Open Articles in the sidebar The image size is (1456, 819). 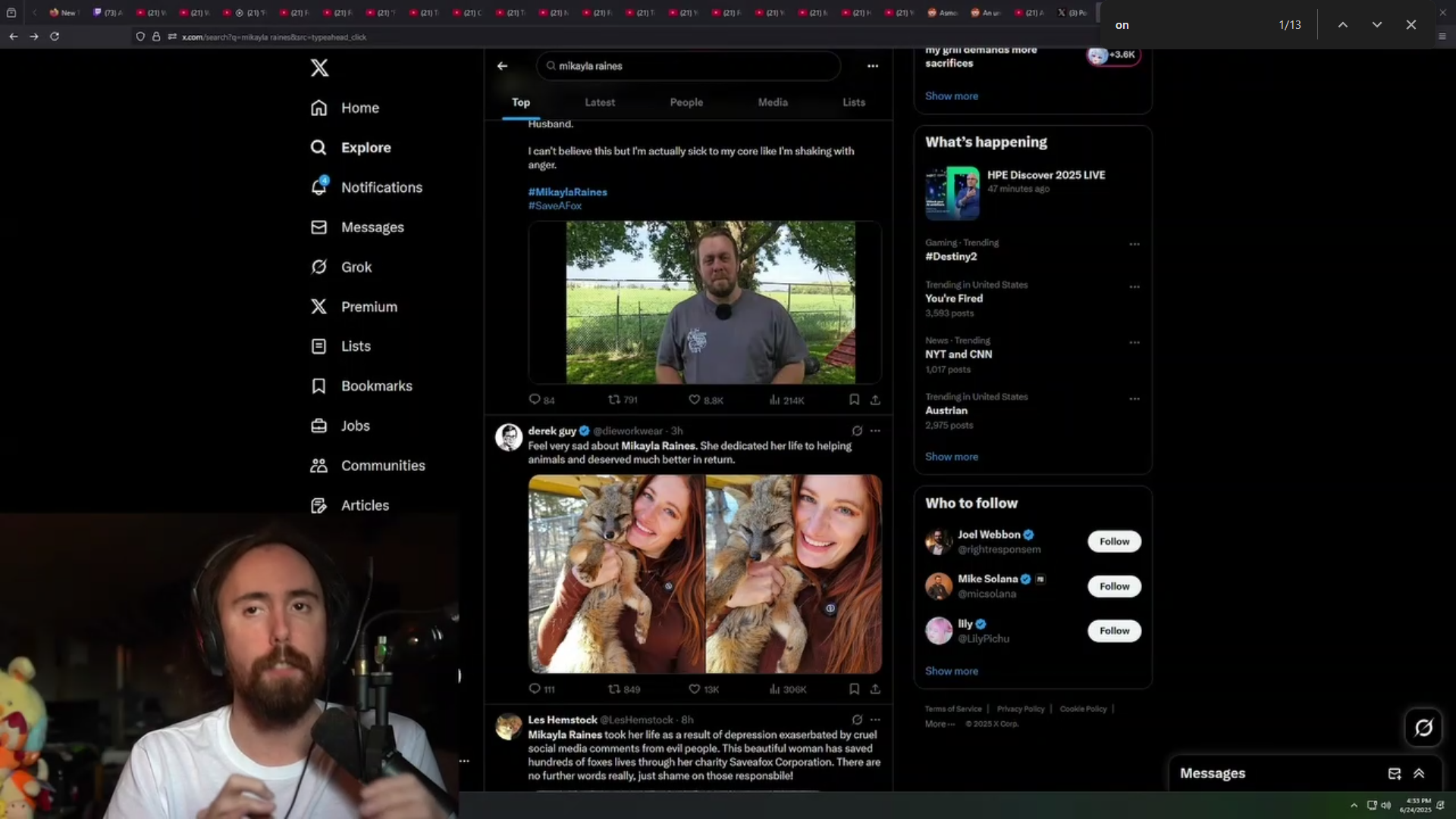pos(350,505)
